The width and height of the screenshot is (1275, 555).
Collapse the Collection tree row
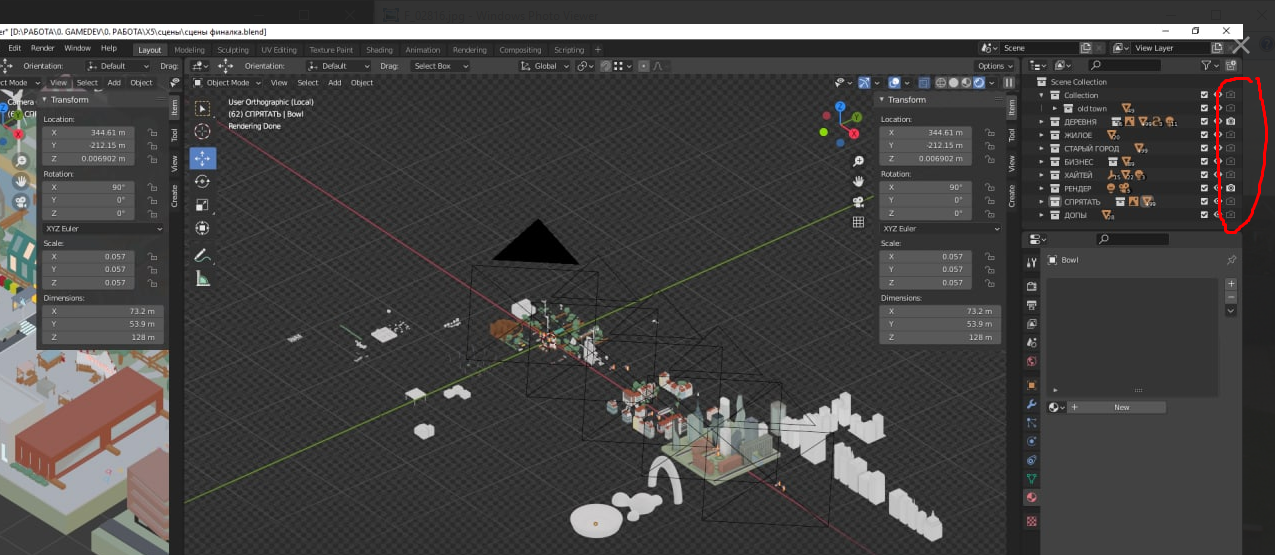tap(1041, 95)
